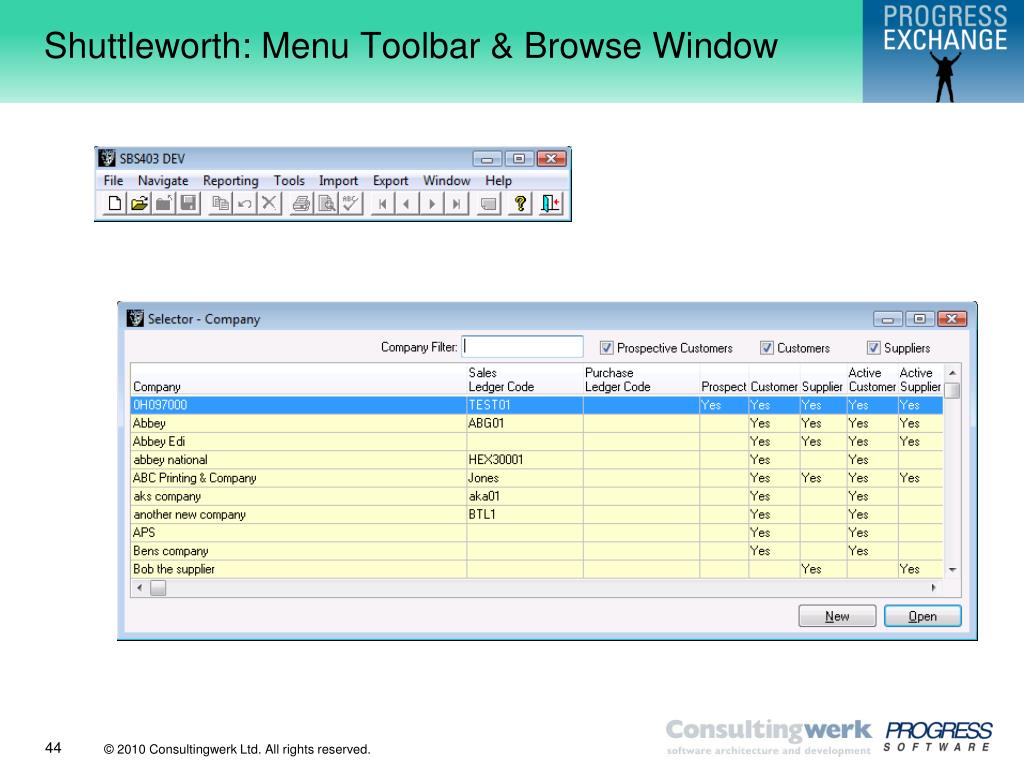Click the Active Customer column header
This screenshot has width=1024, height=768.
pos(872,379)
